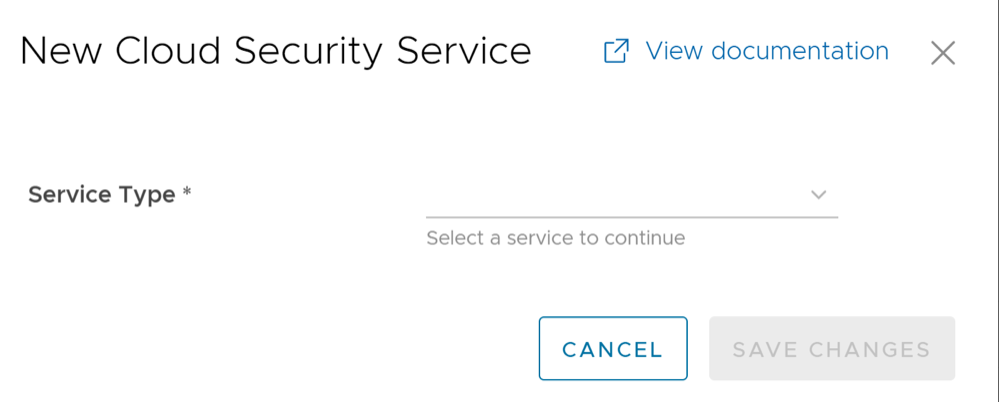Image resolution: width=999 pixels, height=402 pixels.
Task: Expand the Service Type dropdown chevron
Action: [818, 195]
